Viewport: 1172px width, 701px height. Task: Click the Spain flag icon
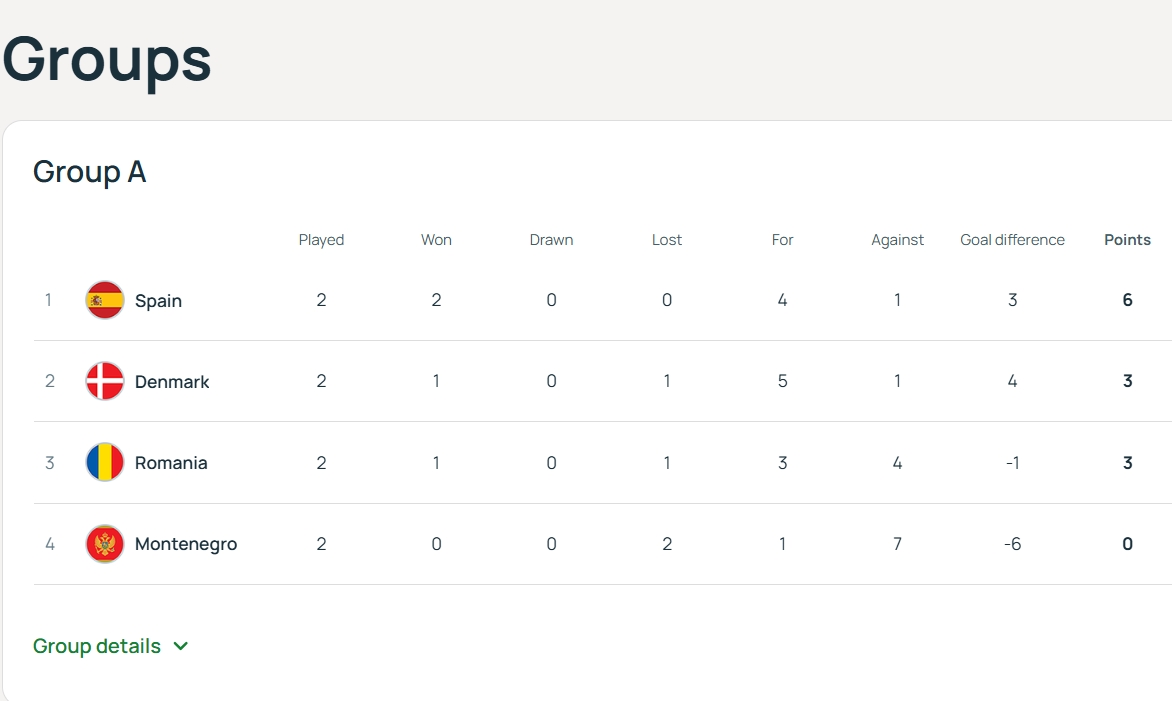(105, 300)
